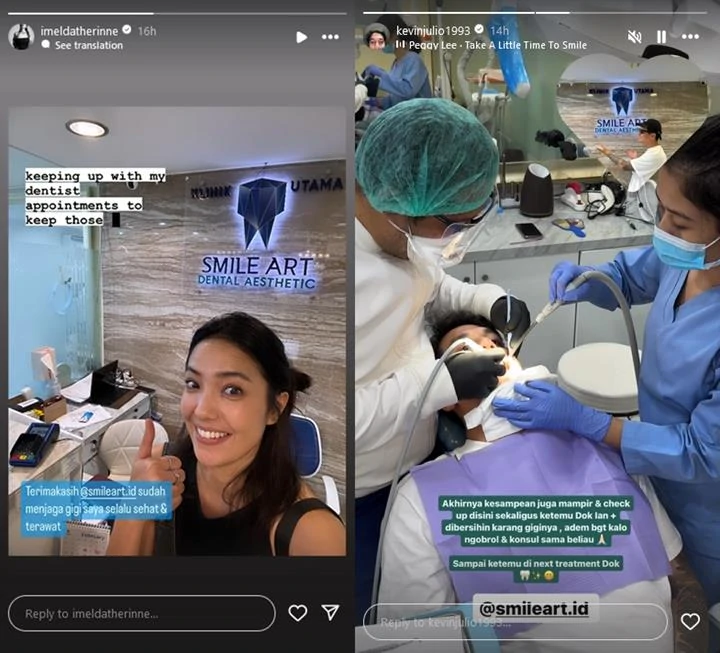Viewport: 720px width, 653px height.
Task: Type in Reply to imeldatherinne field
Action: coord(141,613)
